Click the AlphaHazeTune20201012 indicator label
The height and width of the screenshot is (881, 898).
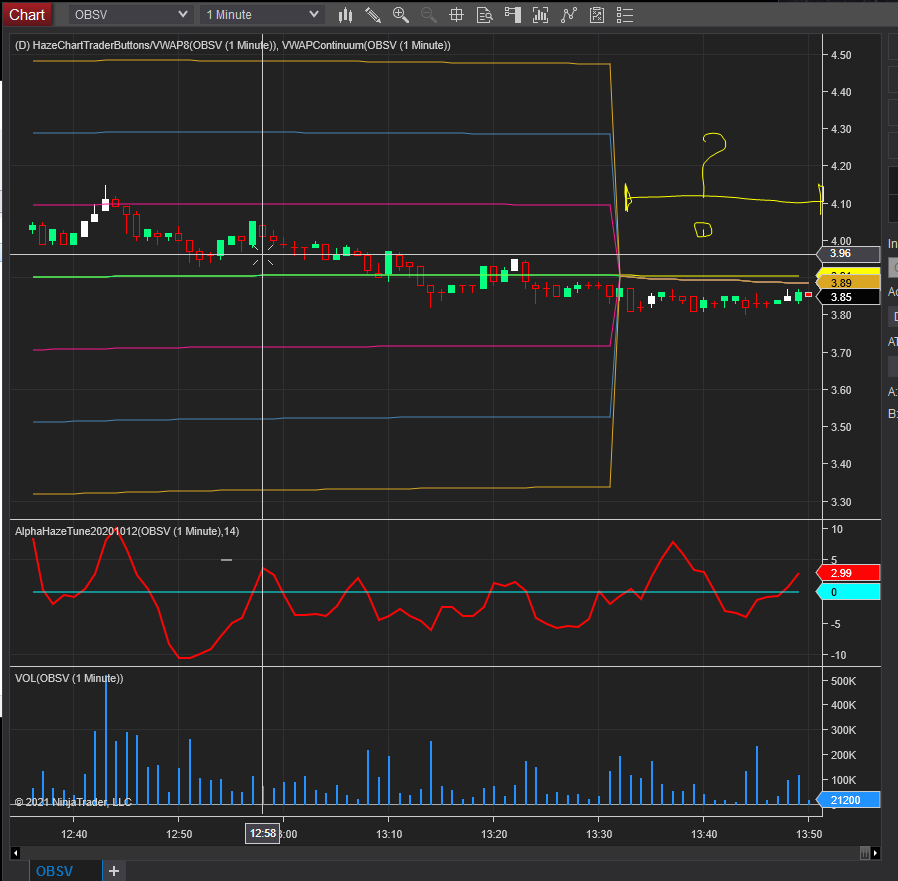pos(127,531)
